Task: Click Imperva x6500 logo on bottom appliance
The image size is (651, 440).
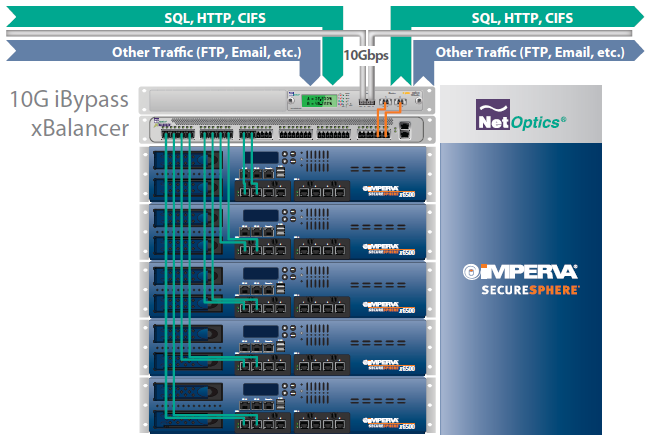Action: tap(389, 423)
